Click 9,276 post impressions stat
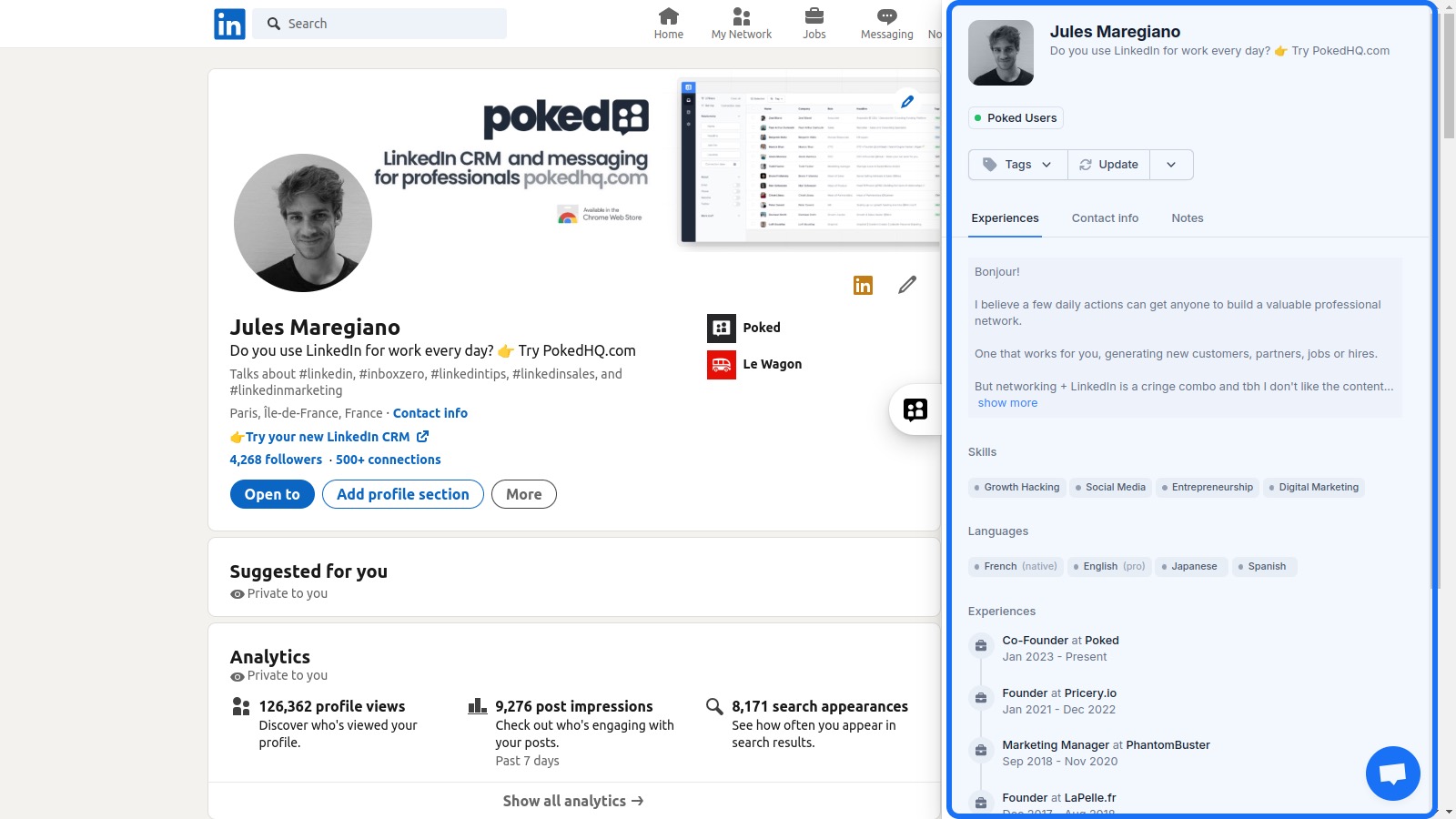 click(x=574, y=706)
